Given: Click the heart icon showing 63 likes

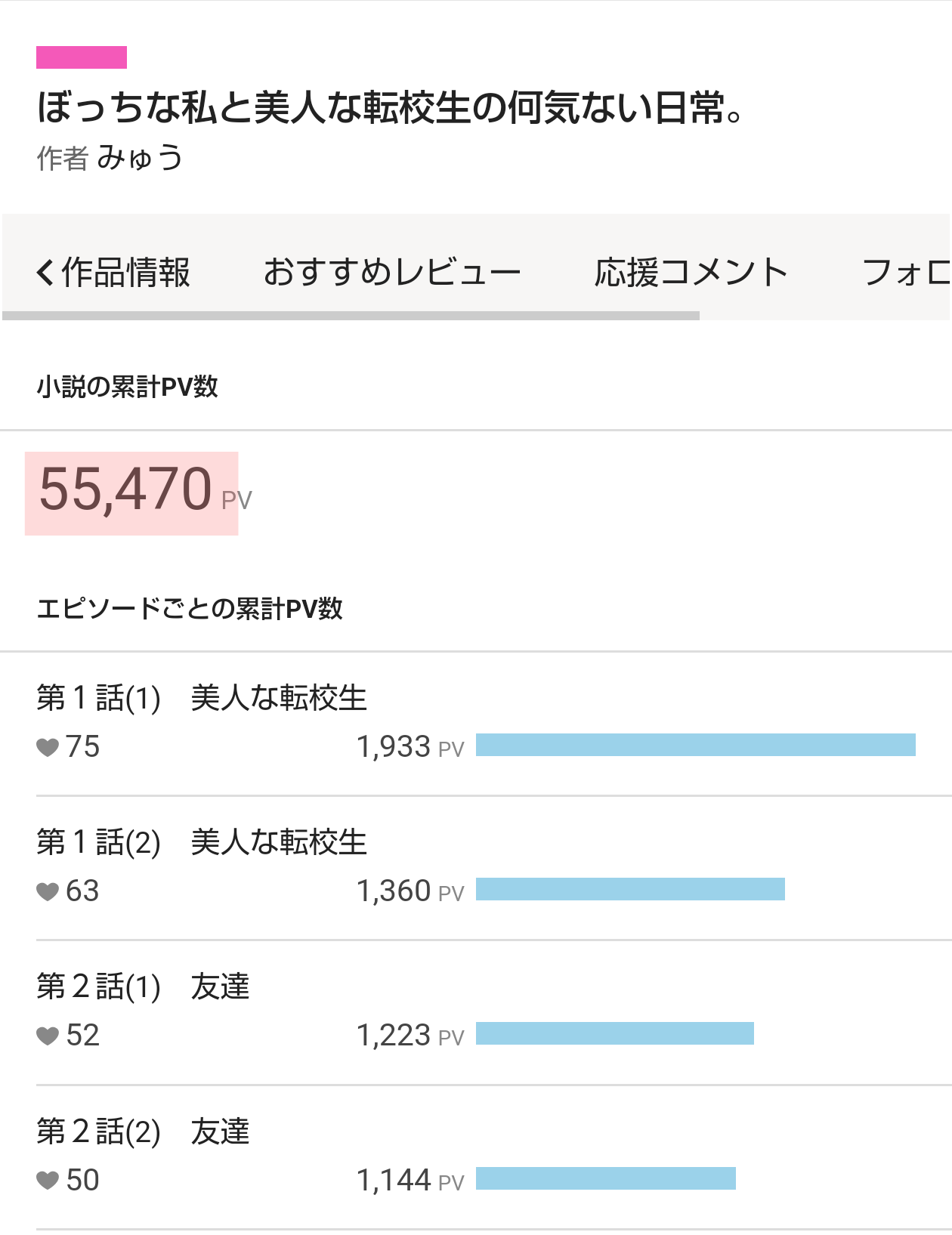Looking at the screenshot, I should click(48, 891).
